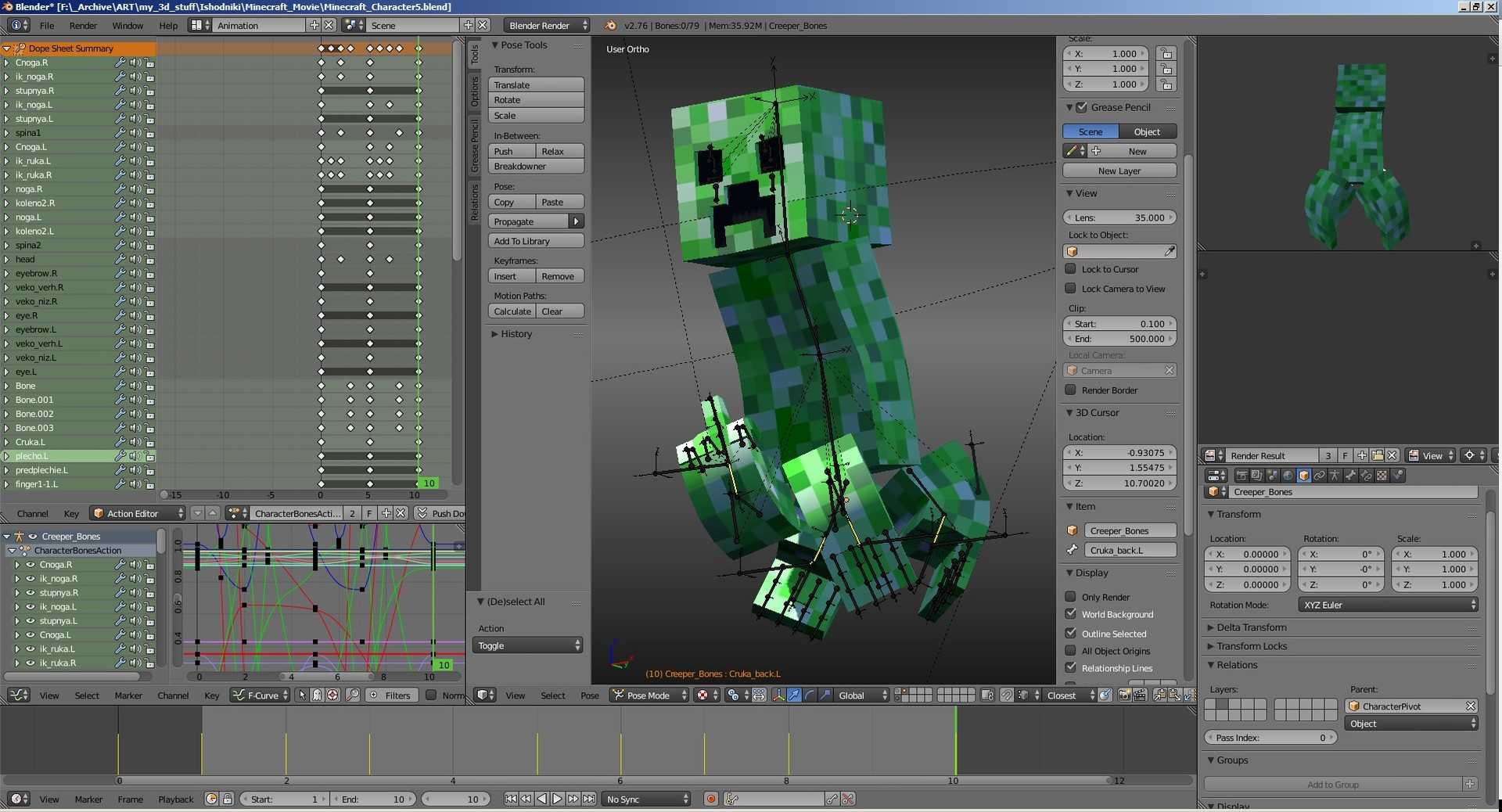
Task: Click the snap magnet icon in 3D header
Action: coord(1006,695)
